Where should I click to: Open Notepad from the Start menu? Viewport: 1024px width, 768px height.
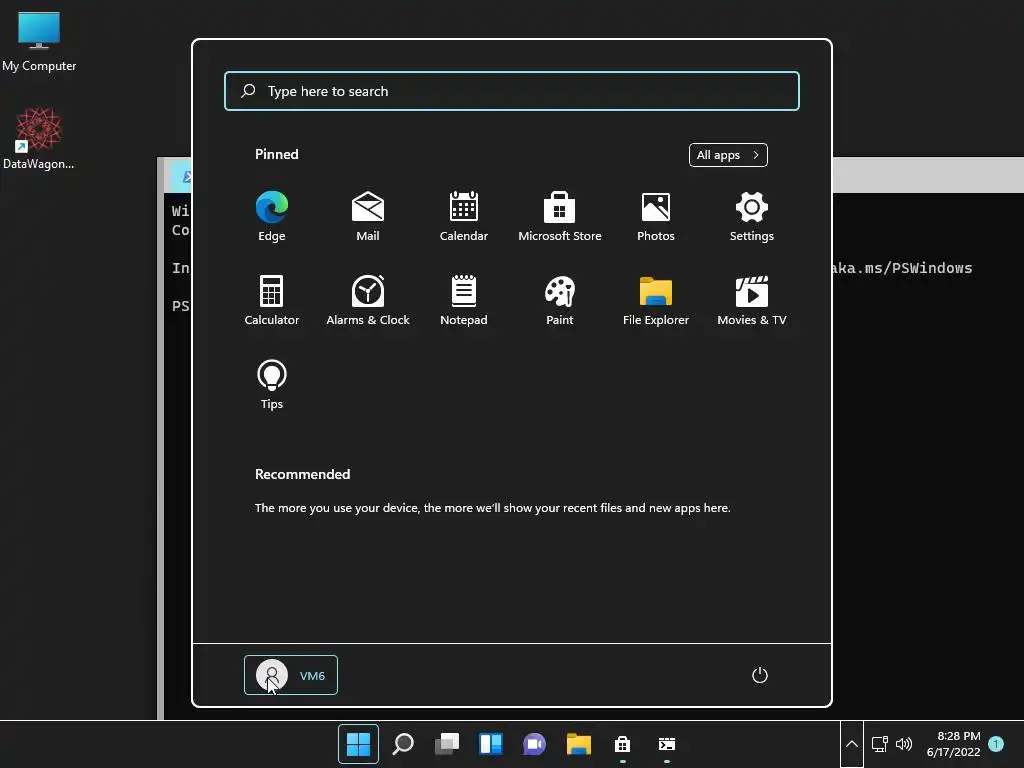pyautogui.click(x=464, y=300)
